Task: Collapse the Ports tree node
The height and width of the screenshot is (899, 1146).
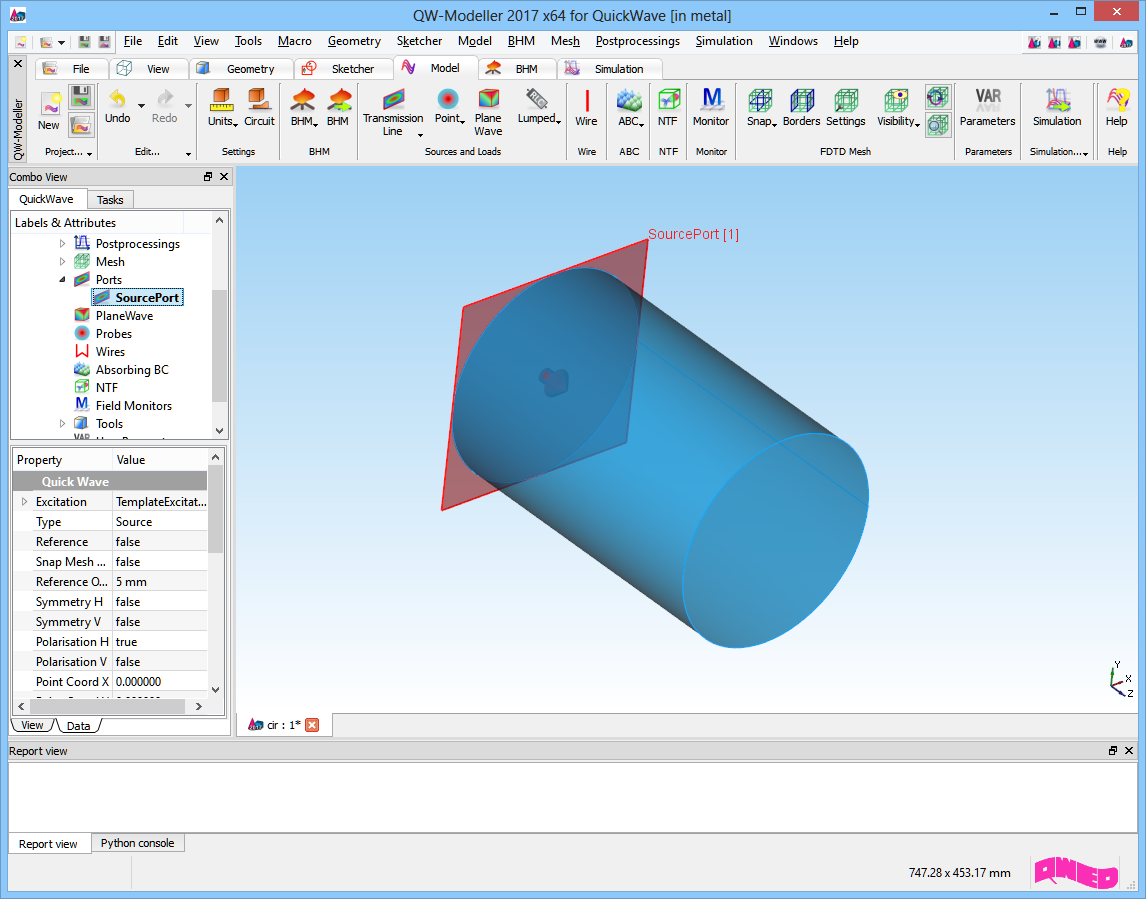Action: pyautogui.click(x=62, y=279)
